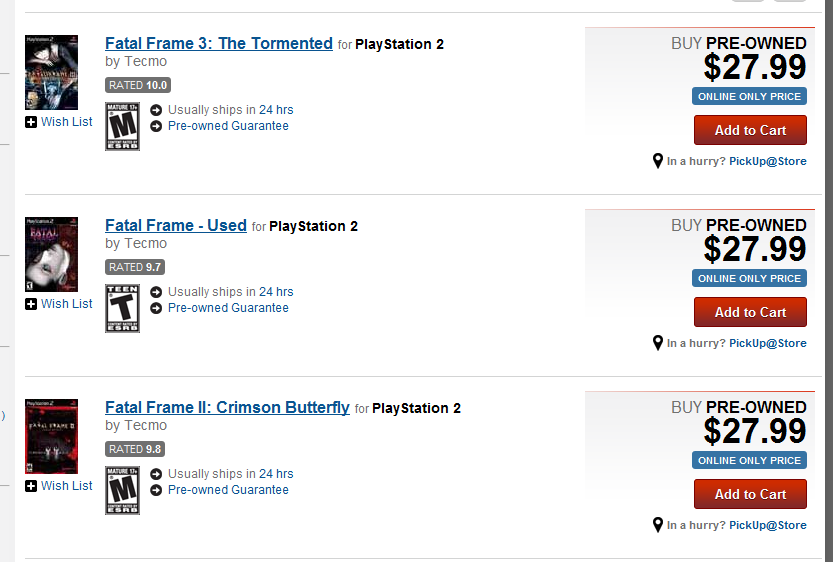Open Fatal Frame - Used title link

(x=176, y=225)
